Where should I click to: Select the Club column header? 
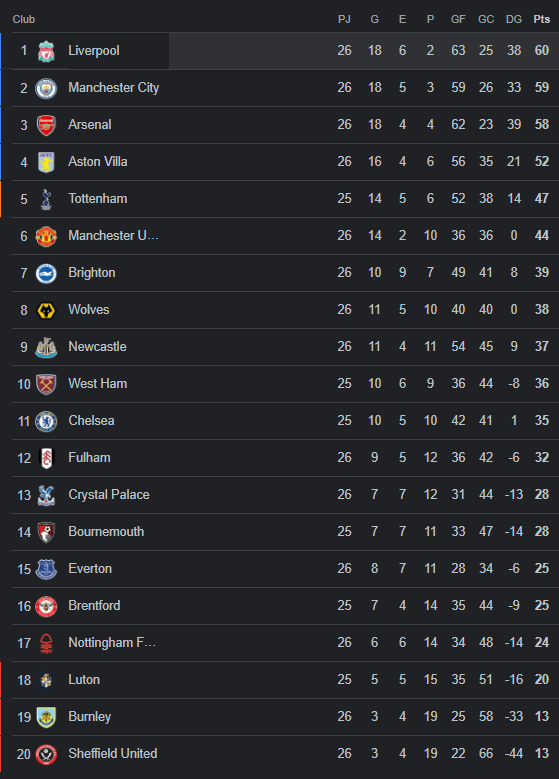24,19
